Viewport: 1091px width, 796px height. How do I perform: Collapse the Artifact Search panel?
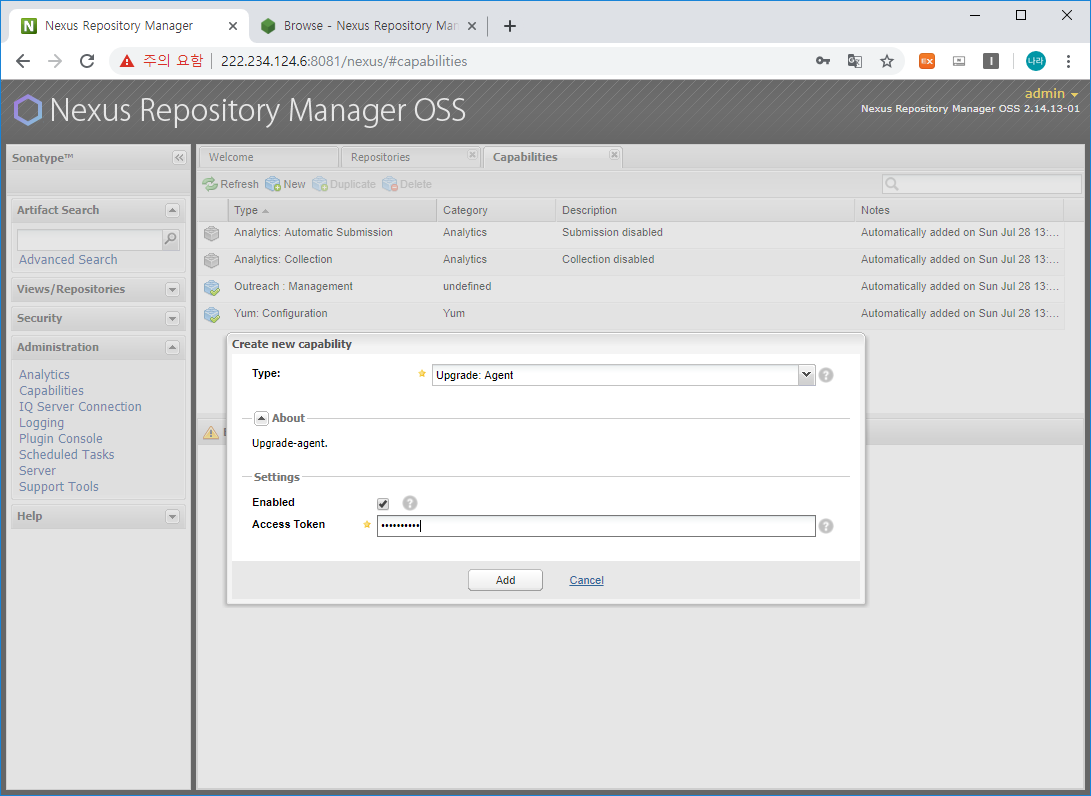click(173, 210)
